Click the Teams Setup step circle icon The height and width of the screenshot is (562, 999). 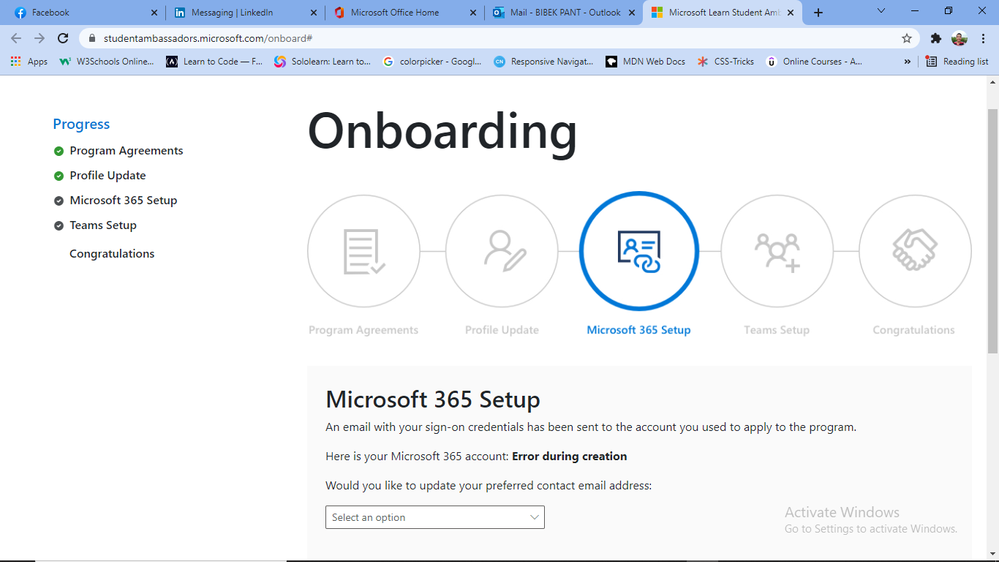point(777,251)
